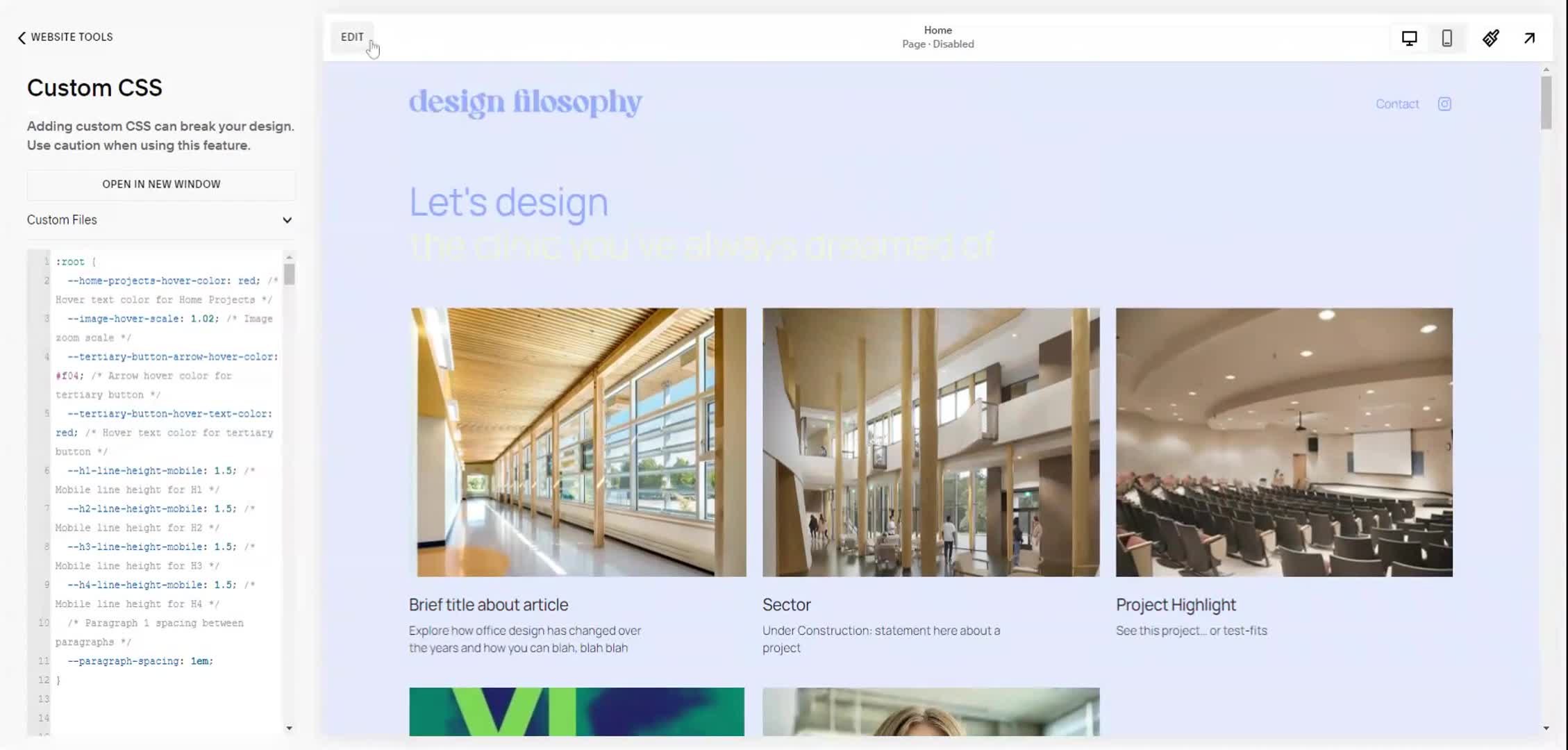Click the Home page title label
The height and width of the screenshot is (750, 1568).
pos(937,31)
